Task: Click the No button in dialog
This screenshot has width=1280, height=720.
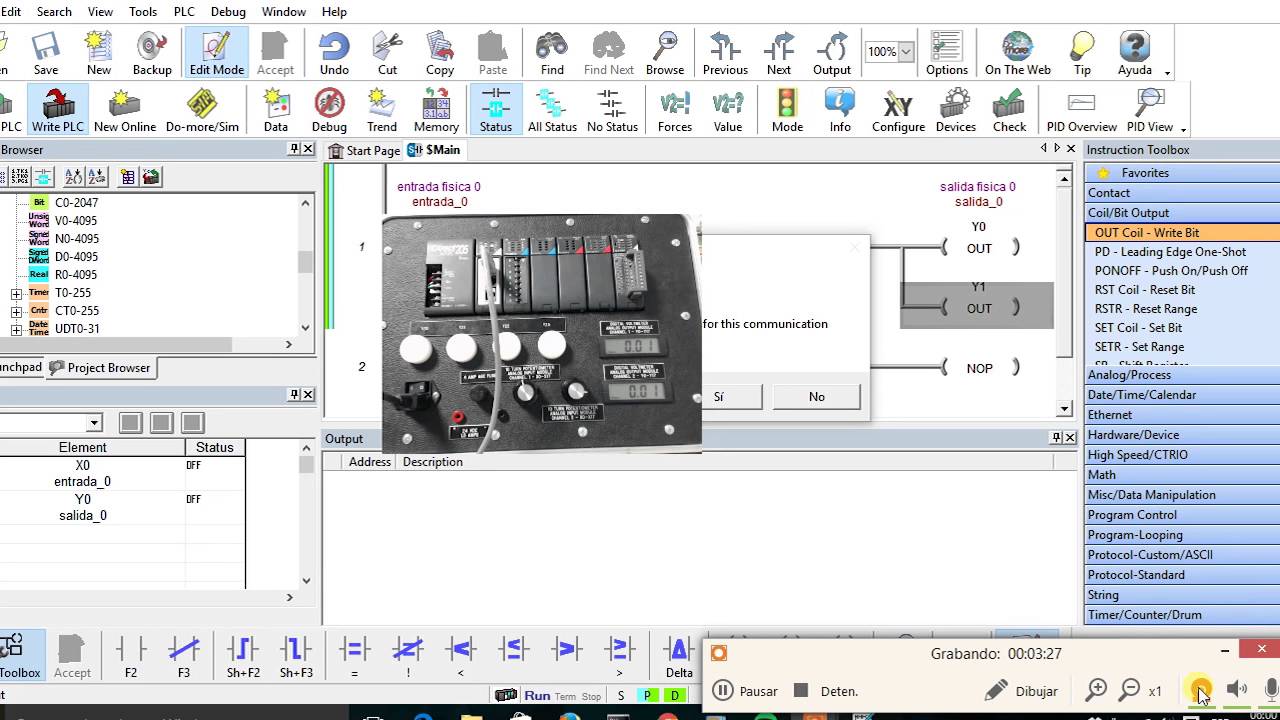Action: pos(817,397)
